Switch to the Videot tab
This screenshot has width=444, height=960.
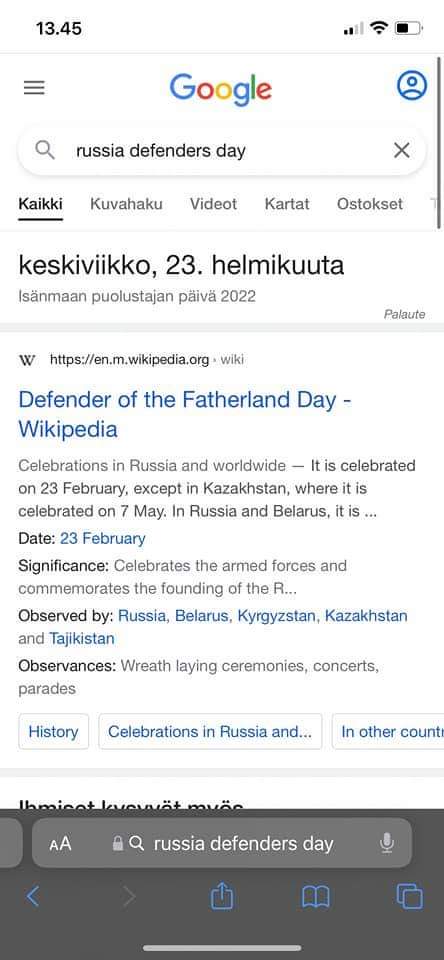tap(213, 204)
